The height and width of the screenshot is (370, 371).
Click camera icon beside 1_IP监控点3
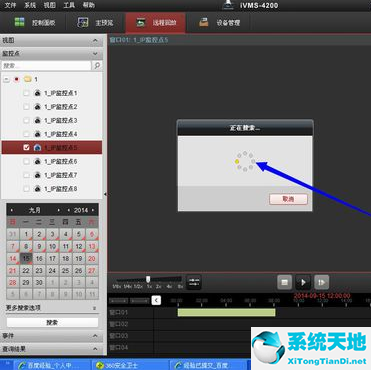(x=37, y=120)
